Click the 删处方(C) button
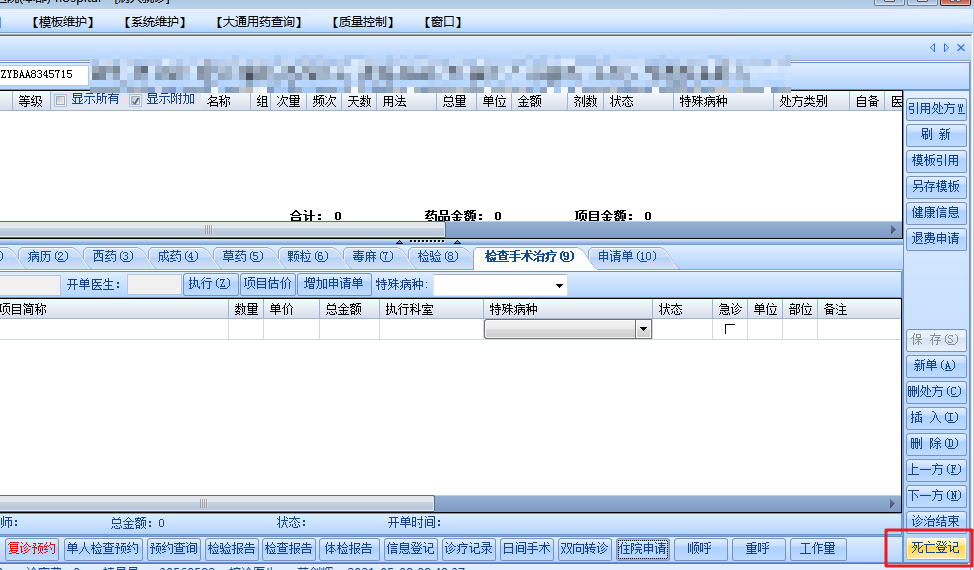The width and height of the screenshot is (974, 570). (934, 392)
